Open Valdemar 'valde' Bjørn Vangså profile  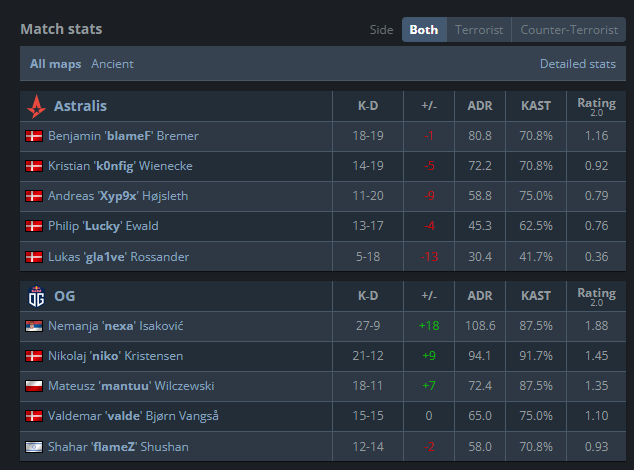[x=133, y=416]
